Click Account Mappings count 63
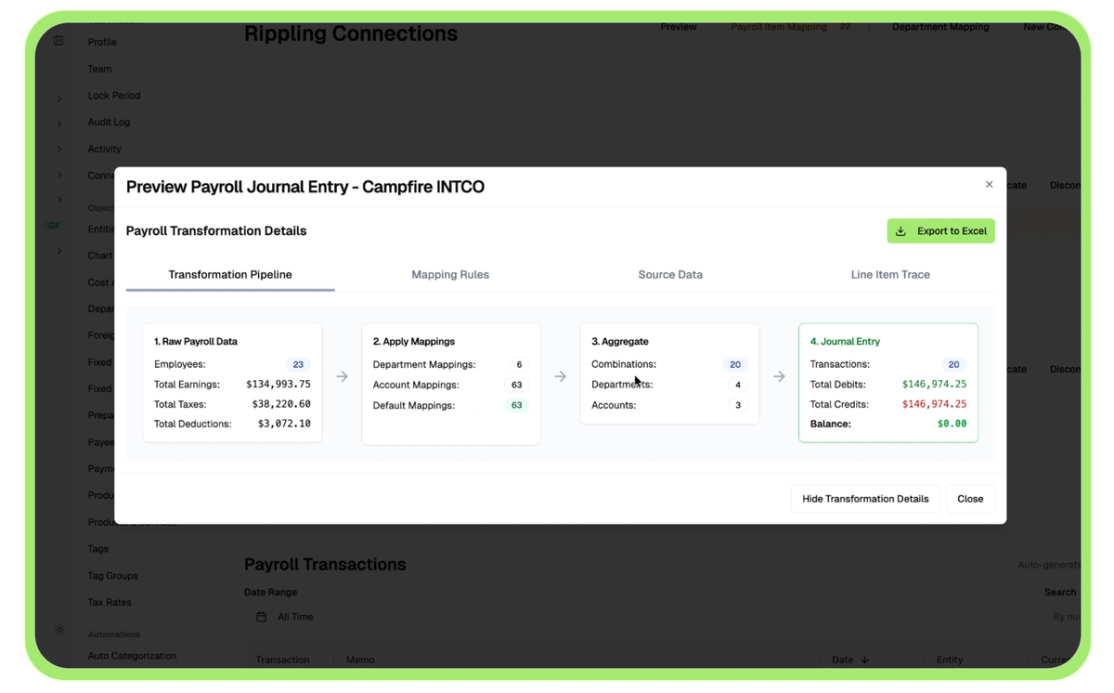 point(517,385)
